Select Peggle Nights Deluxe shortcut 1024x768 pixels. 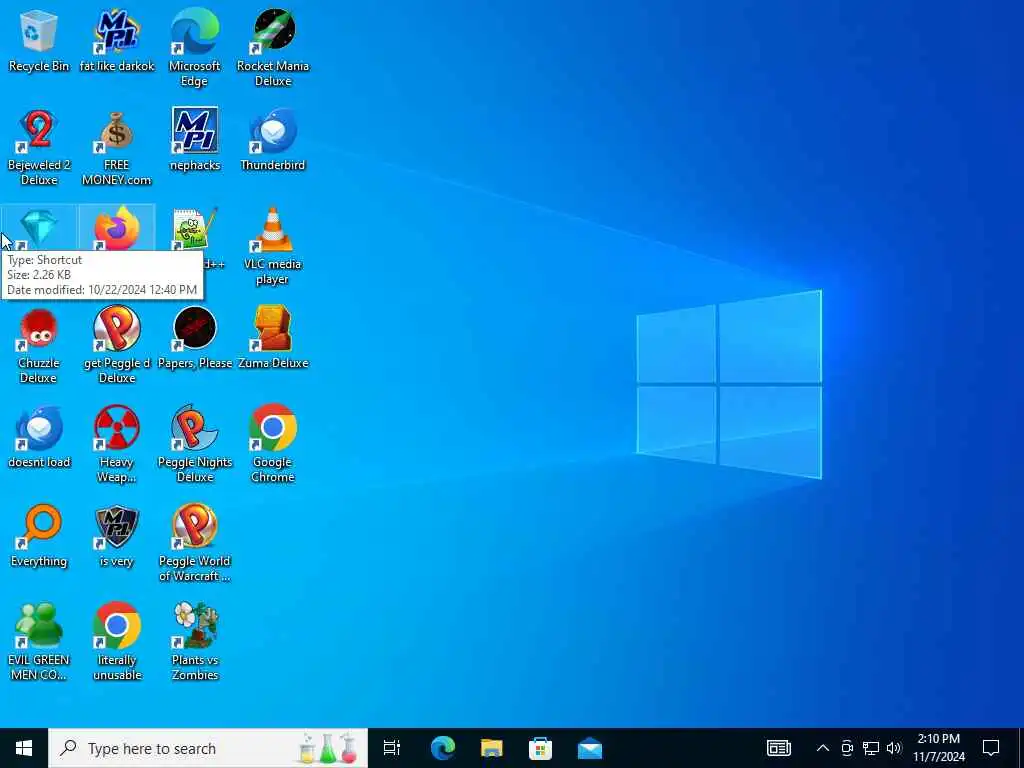(x=195, y=444)
